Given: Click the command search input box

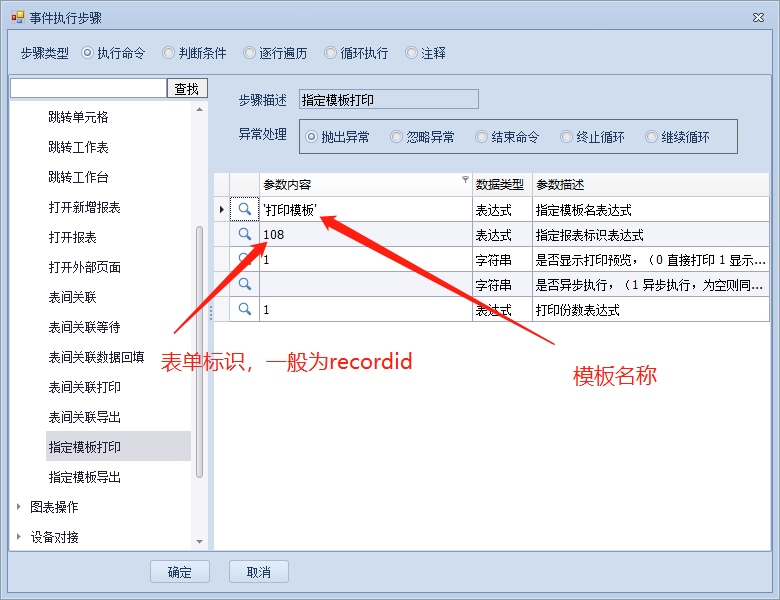Looking at the screenshot, I should (88, 88).
